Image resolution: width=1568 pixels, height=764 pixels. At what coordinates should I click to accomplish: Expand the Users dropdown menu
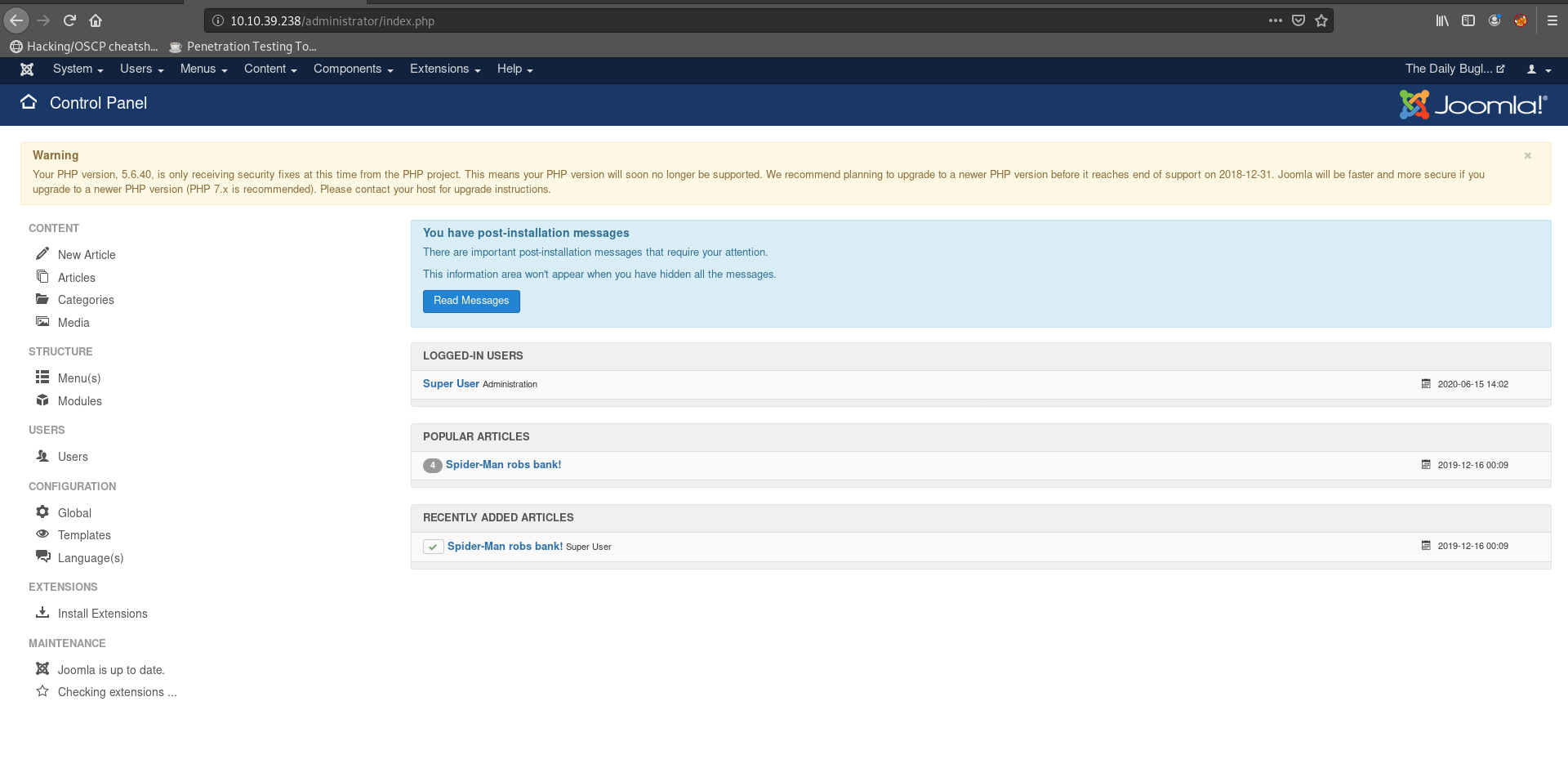click(142, 69)
